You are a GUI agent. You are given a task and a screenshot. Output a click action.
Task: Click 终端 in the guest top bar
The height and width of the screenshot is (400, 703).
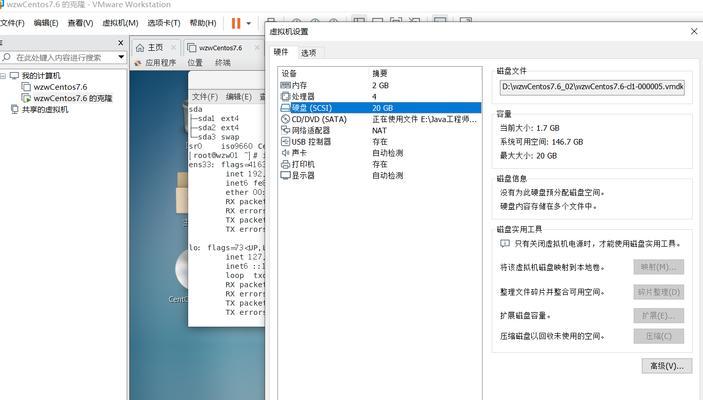coord(223,63)
